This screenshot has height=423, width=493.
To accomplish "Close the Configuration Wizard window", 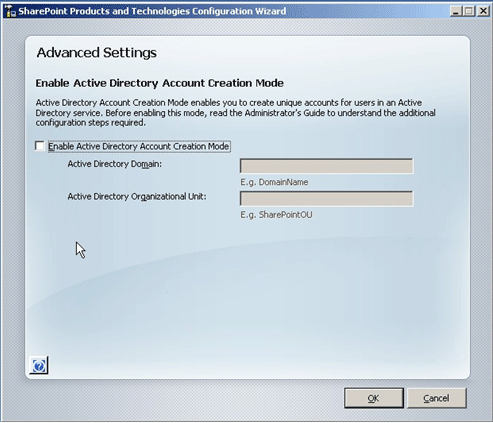I will pos(483,11).
